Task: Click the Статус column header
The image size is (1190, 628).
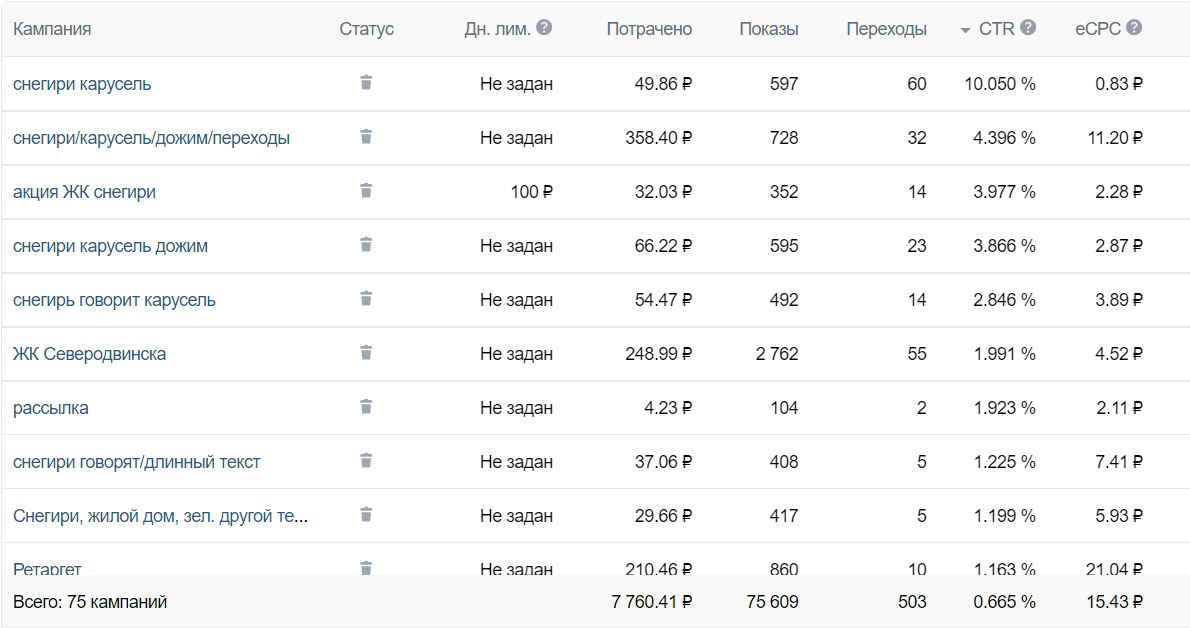Action: click(x=367, y=29)
